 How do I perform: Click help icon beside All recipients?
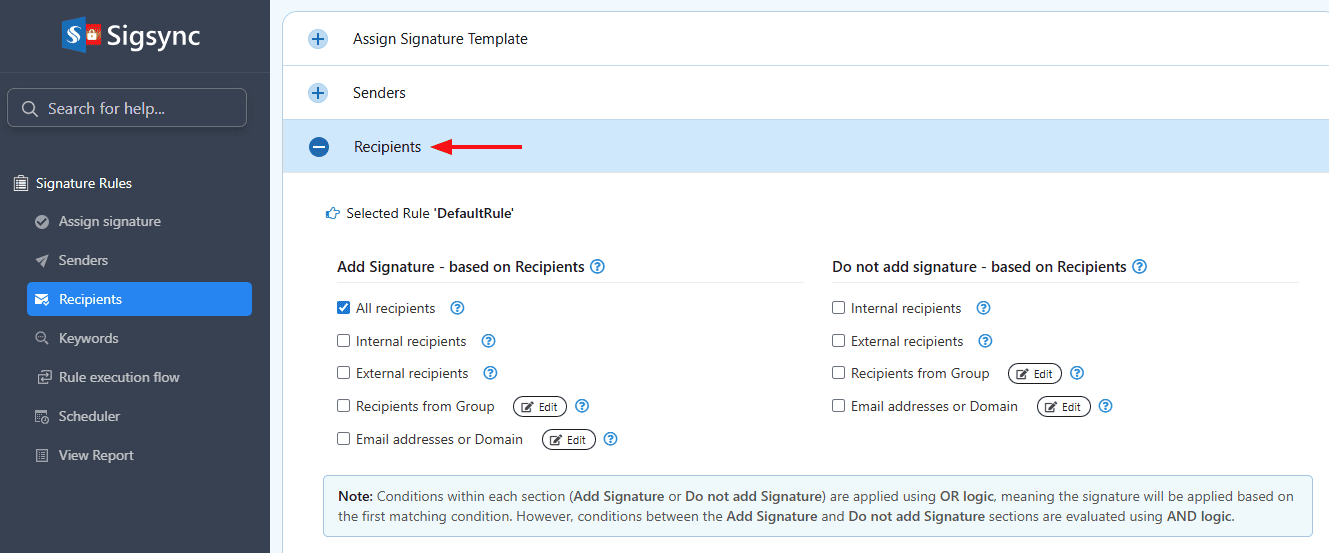coord(458,308)
